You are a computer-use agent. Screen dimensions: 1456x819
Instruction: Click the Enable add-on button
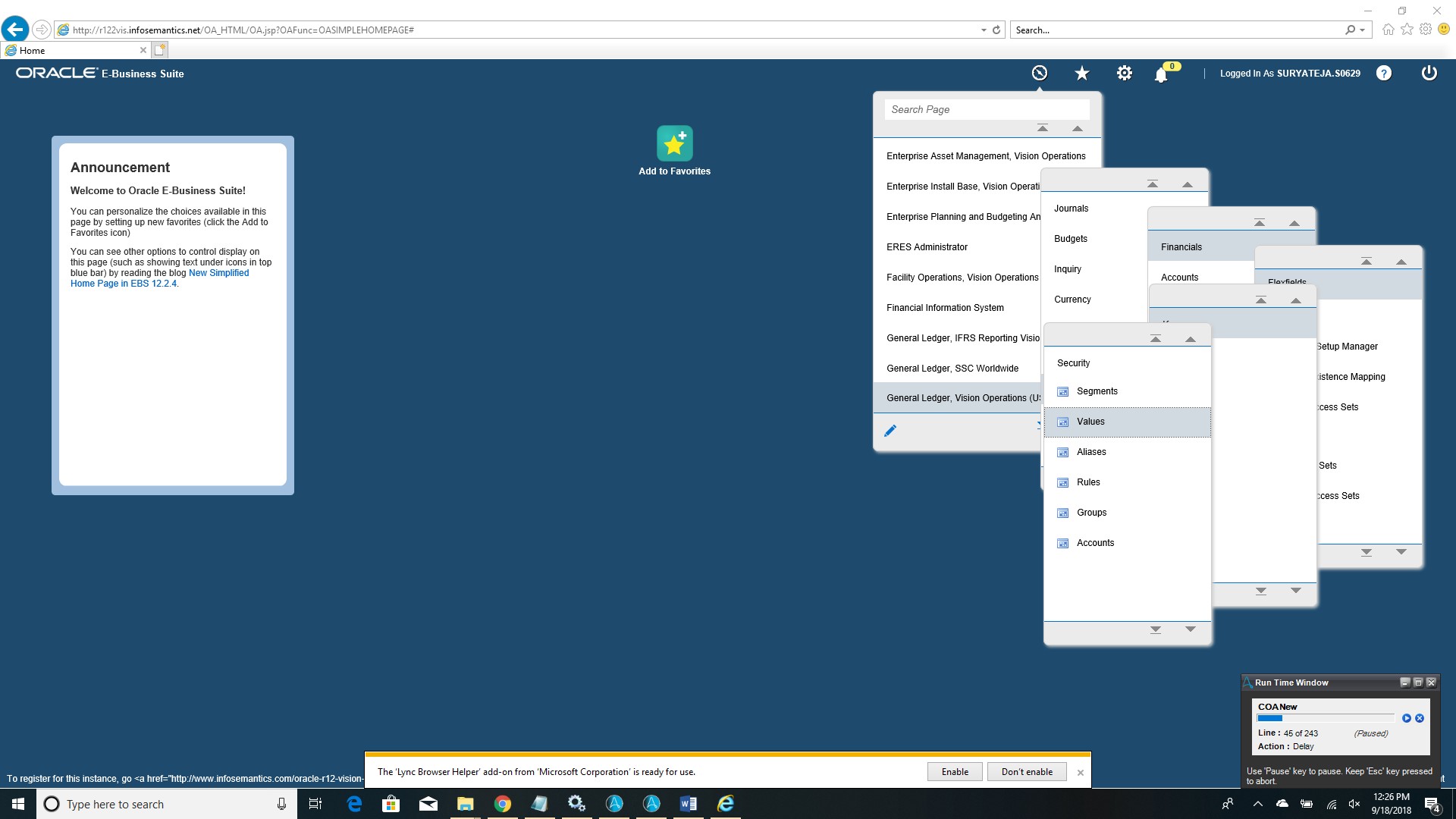coord(955,772)
